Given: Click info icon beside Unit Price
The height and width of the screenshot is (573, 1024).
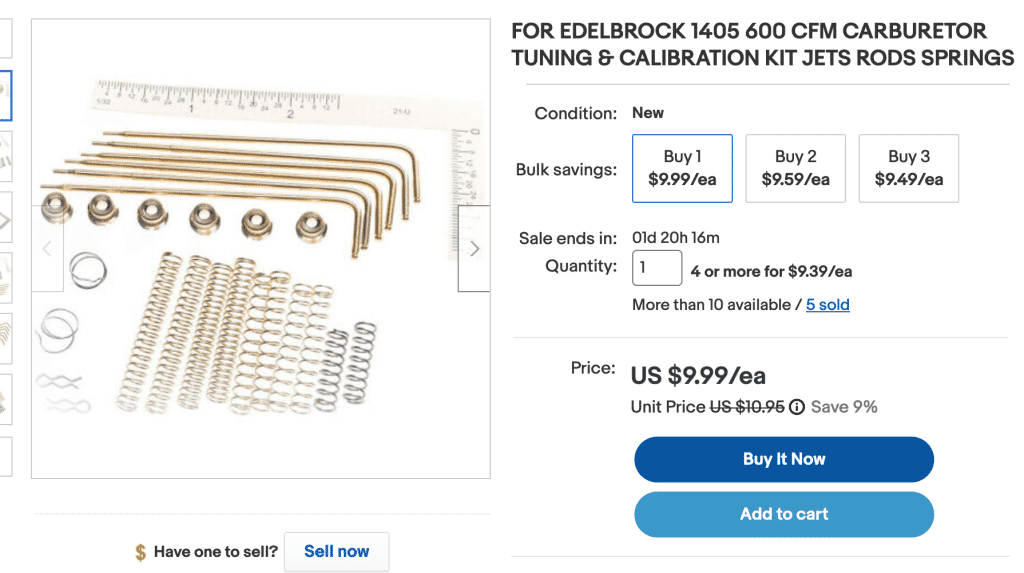Looking at the screenshot, I should 797,407.
